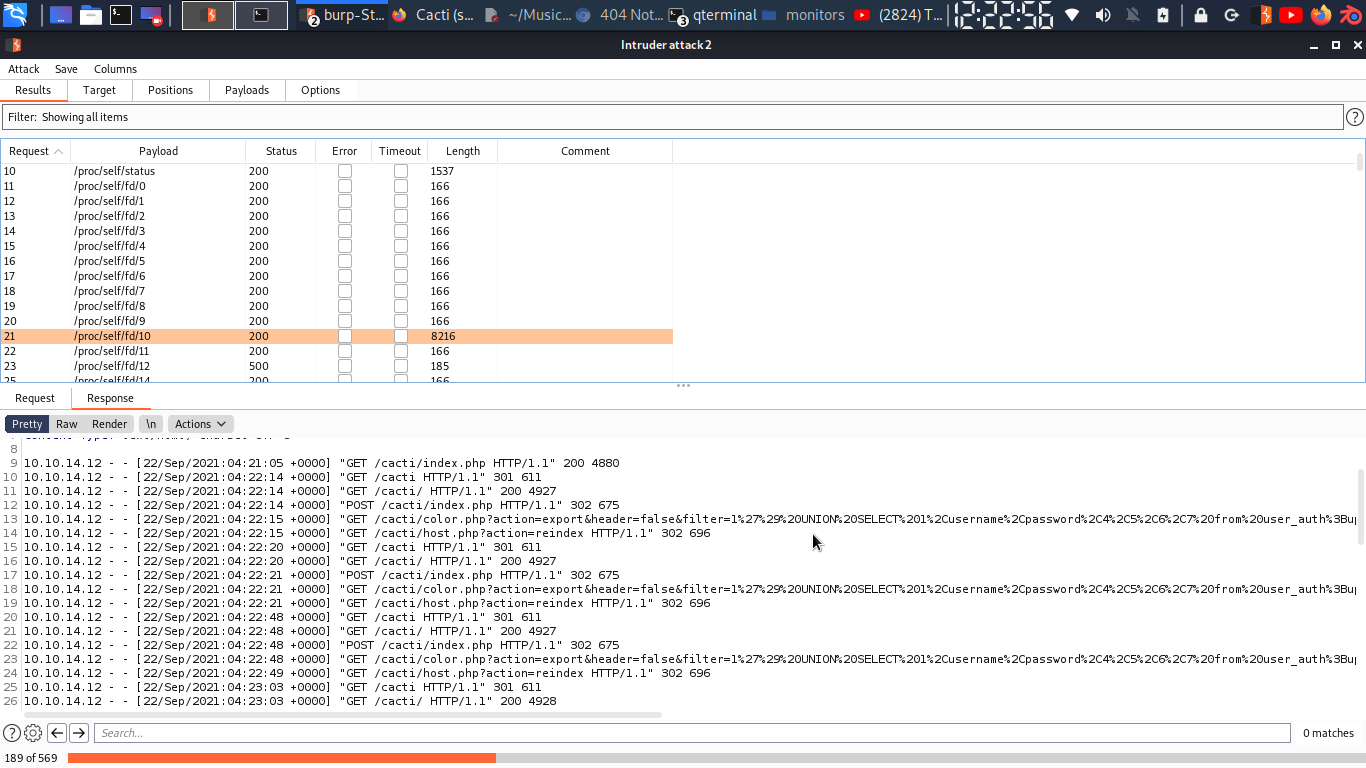Toggle Error checkbox for /proc/self/fd/0 row
This screenshot has height=768, width=1366.
point(345,186)
